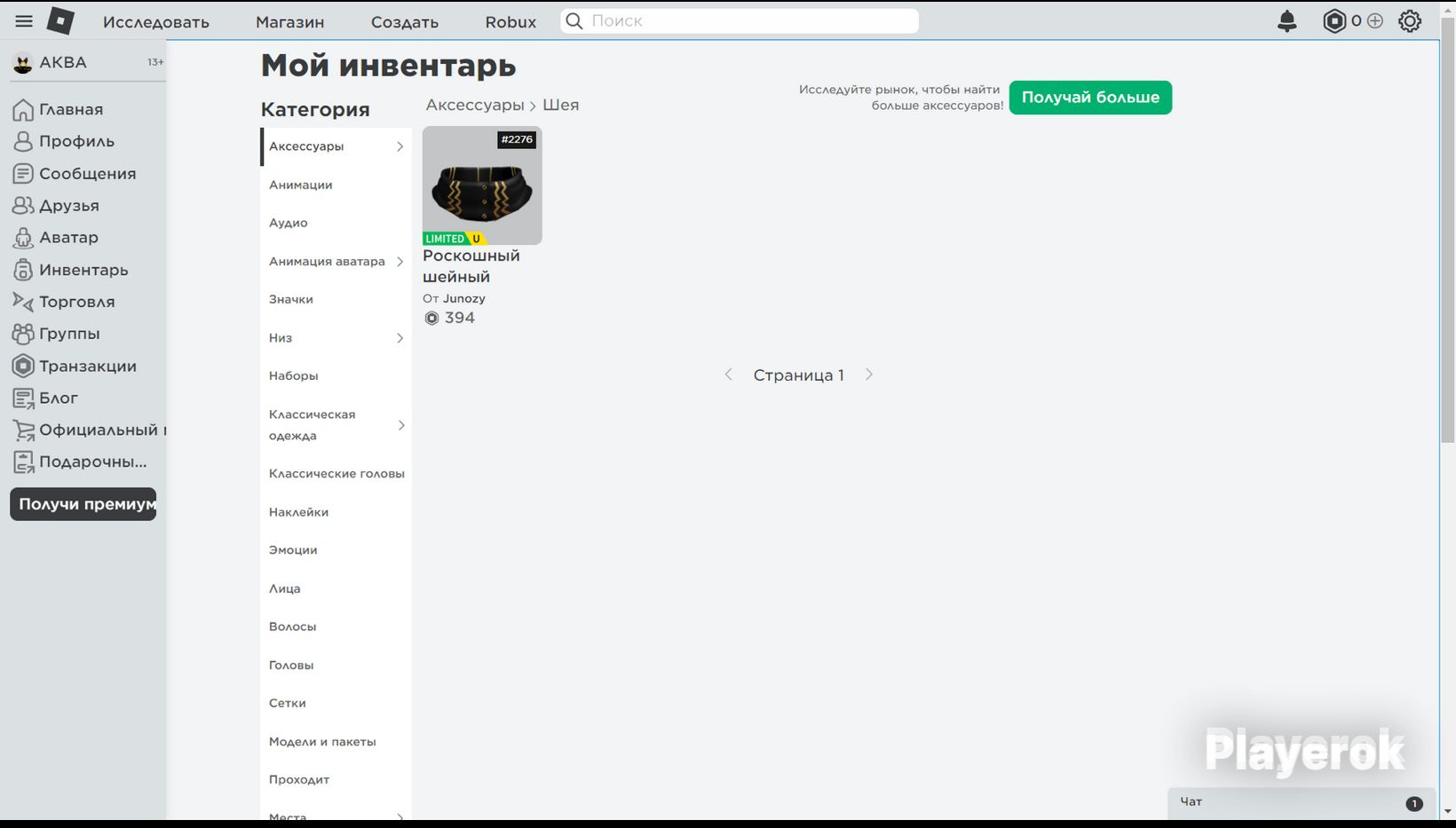Click the 394 price value
Image resolution: width=1456 pixels, height=828 pixels.
(460, 319)
